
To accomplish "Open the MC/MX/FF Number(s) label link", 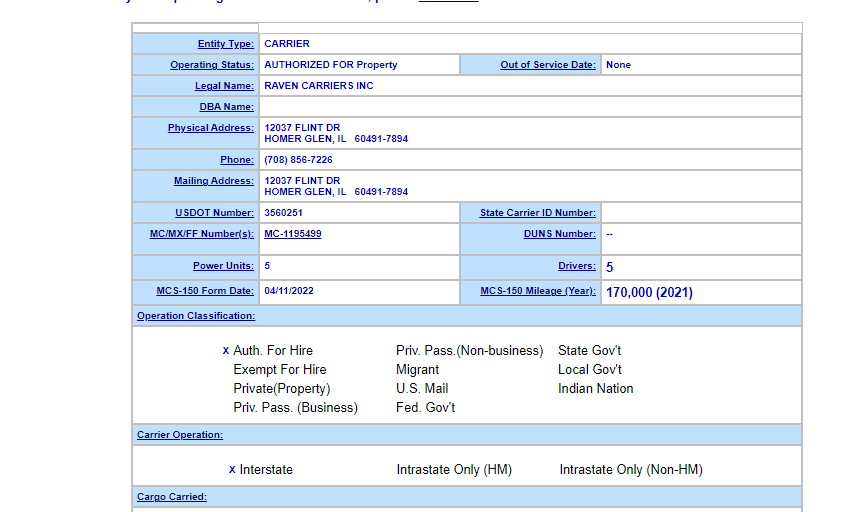I will [202, 234].
